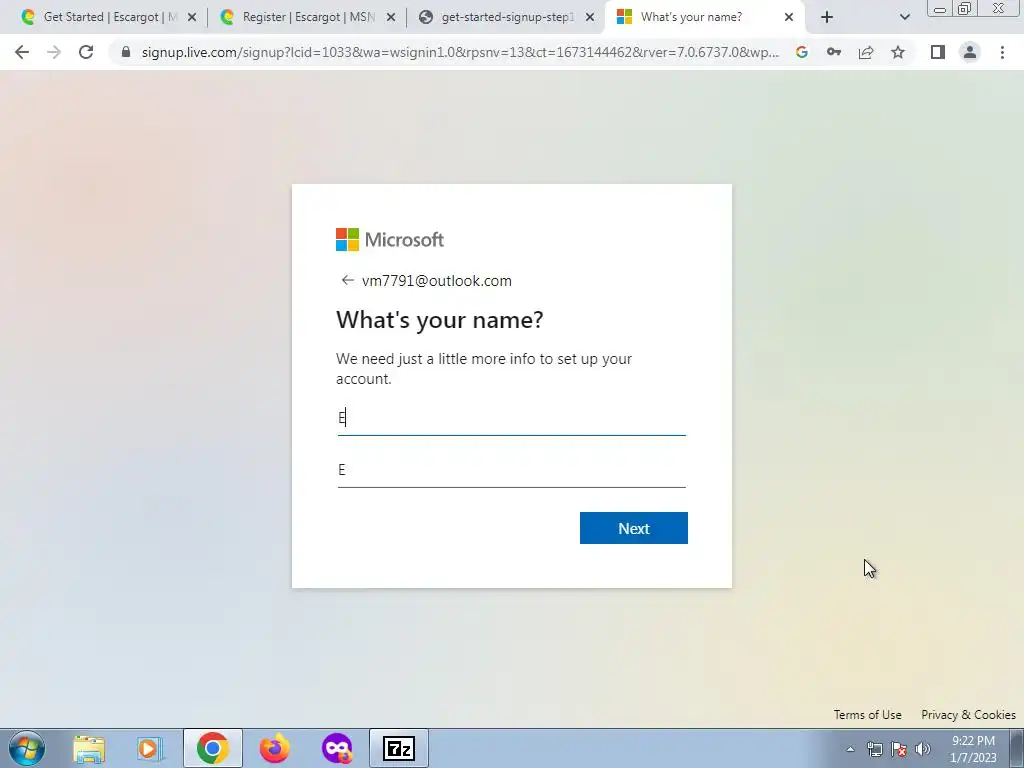Open Google icon in address bar
This screenshot has width=1024, height=768.
click(802, 52)
